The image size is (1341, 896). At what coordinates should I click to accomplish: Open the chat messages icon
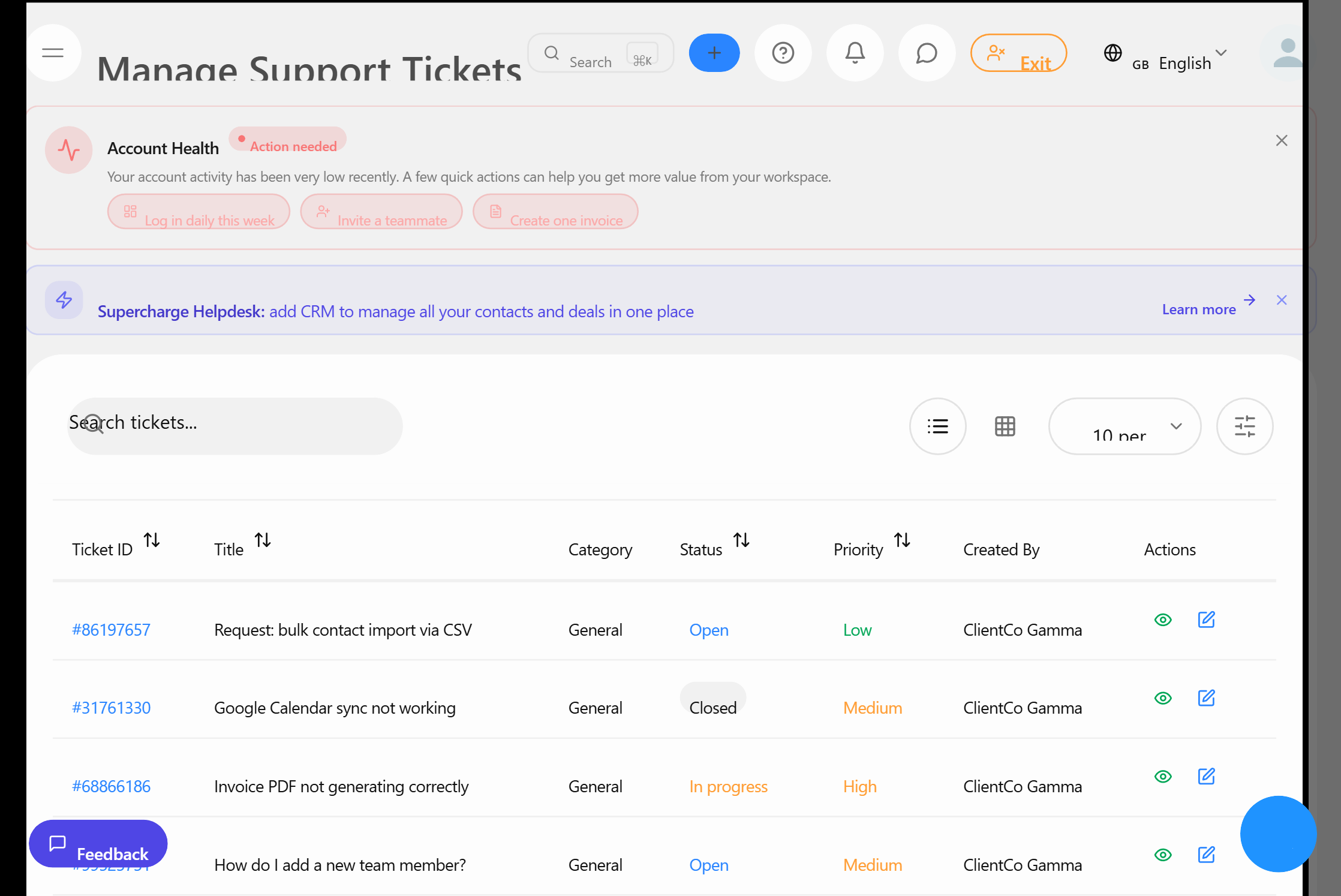tap(927, 53)
